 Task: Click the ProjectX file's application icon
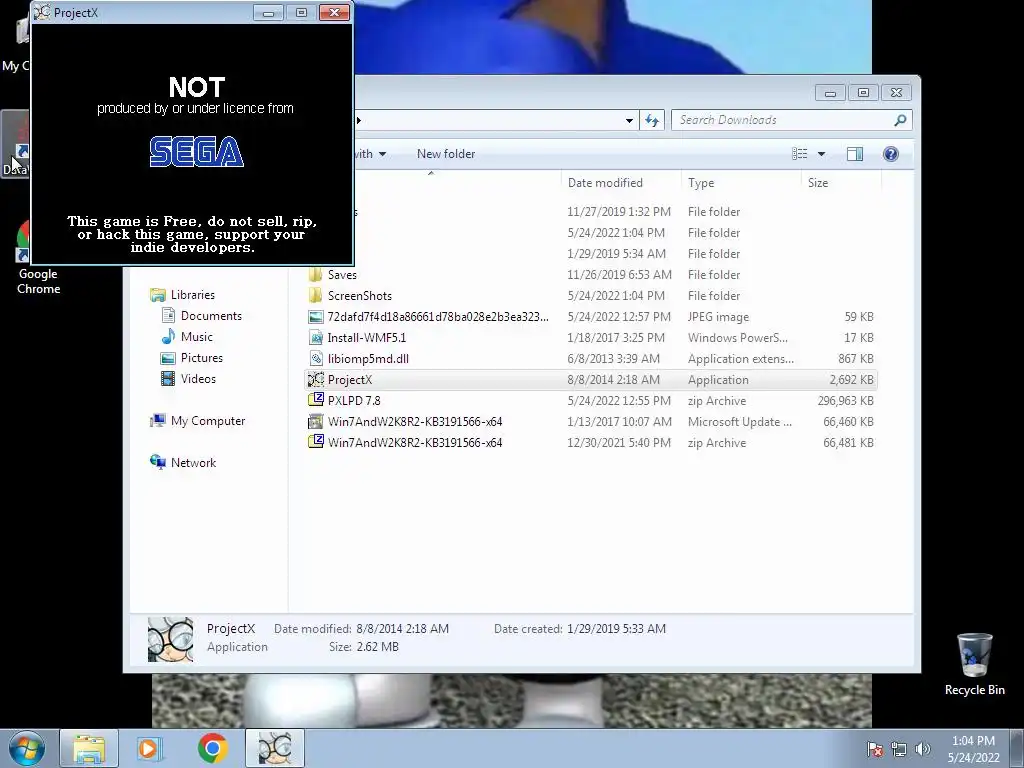316,379
